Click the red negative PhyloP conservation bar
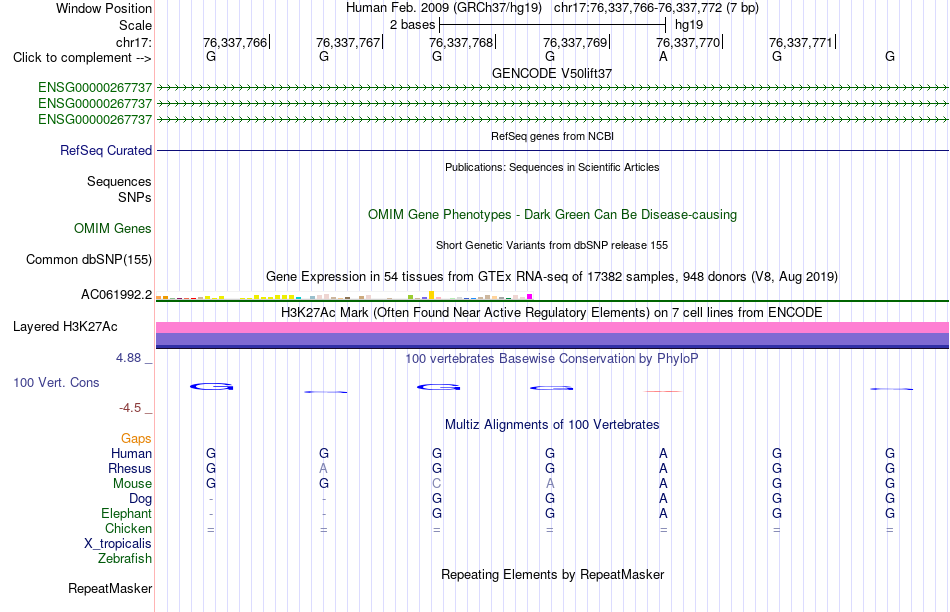The image size is (950, 612). click(662, 391)
